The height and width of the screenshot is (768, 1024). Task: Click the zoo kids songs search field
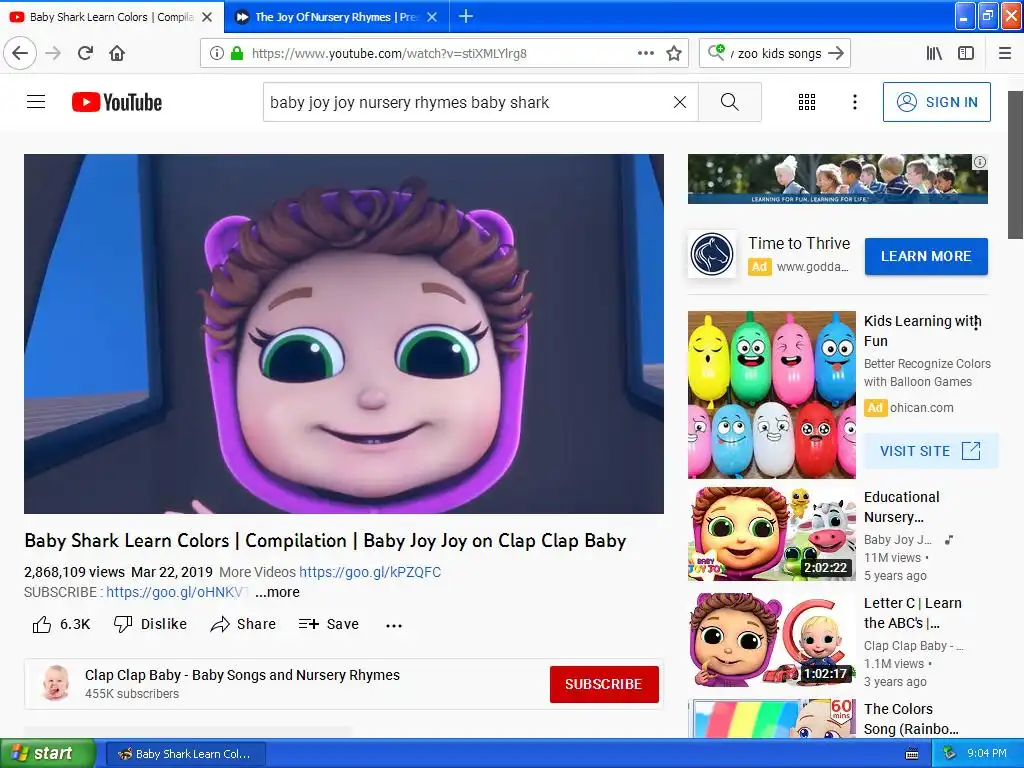point(777,53)
